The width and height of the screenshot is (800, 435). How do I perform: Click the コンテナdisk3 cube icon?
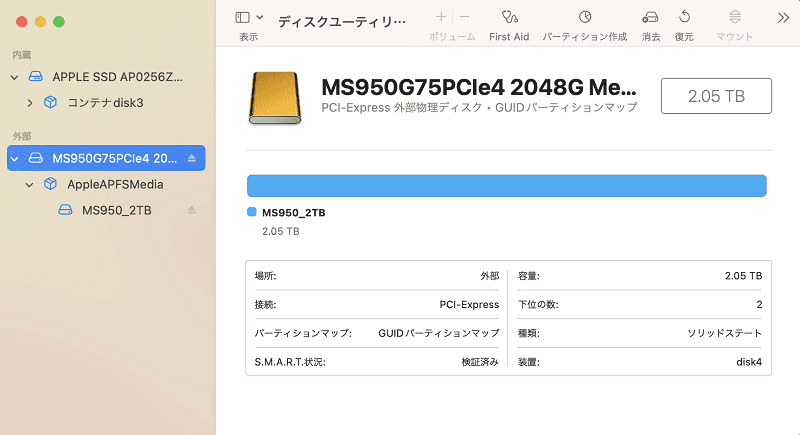50,102
